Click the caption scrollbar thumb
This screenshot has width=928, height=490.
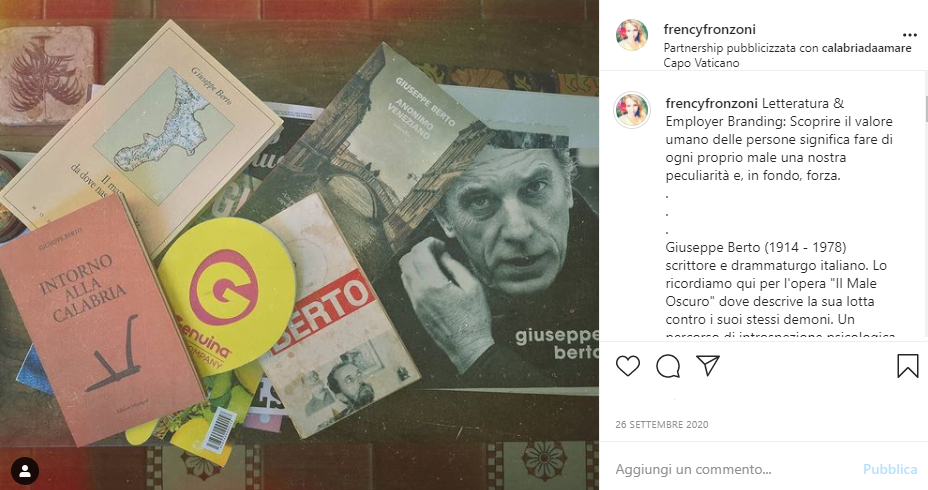[925, 108]
